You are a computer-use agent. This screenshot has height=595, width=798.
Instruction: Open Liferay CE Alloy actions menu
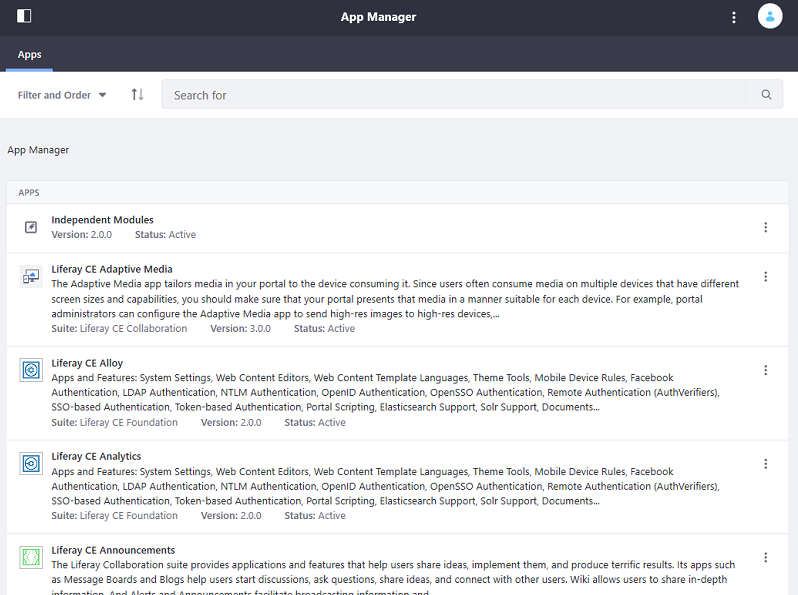765,371
